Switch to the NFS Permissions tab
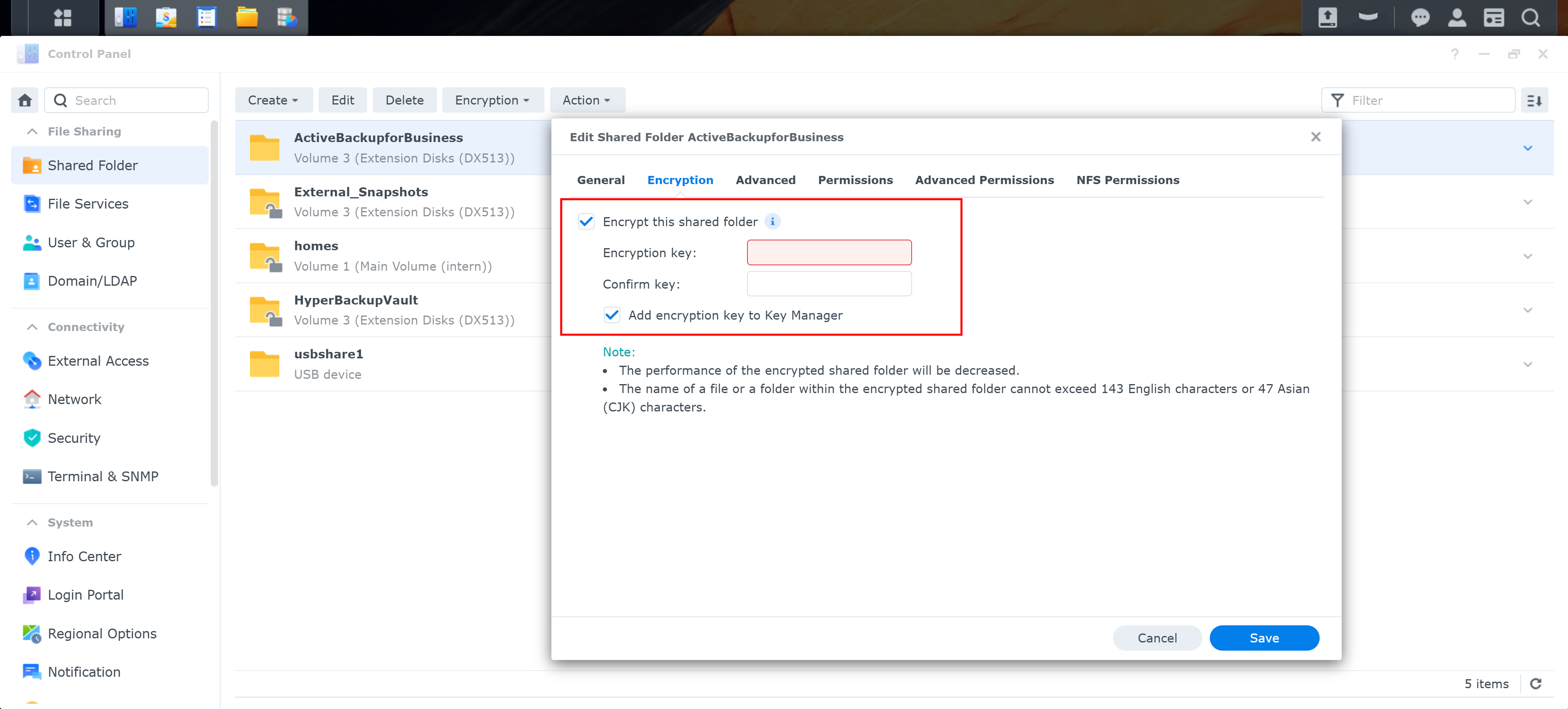The width and height of the screenshot is (1568, 709). tap(1127, 180)
